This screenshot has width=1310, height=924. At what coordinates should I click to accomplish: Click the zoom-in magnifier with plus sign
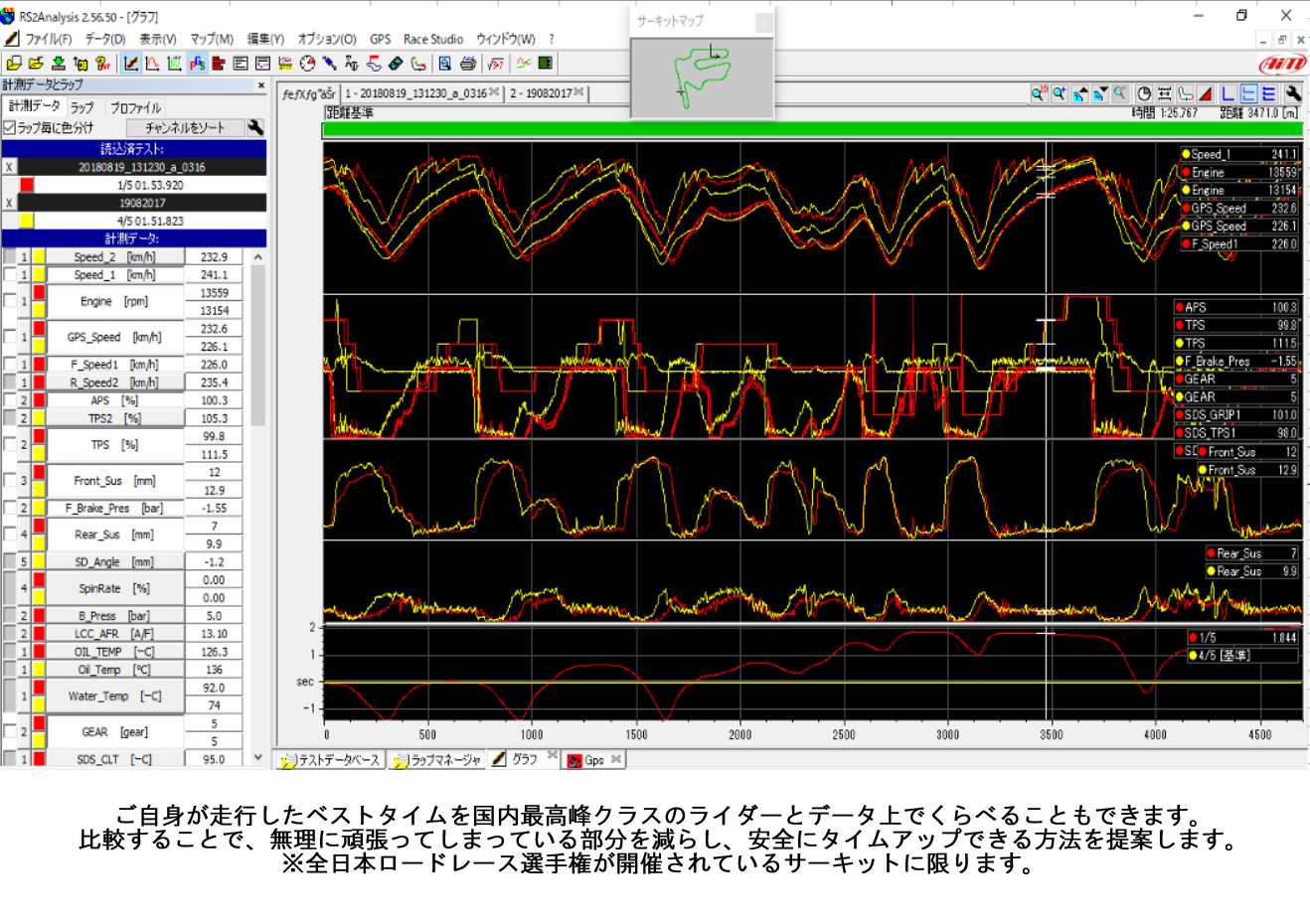[x=1060, y=94]
